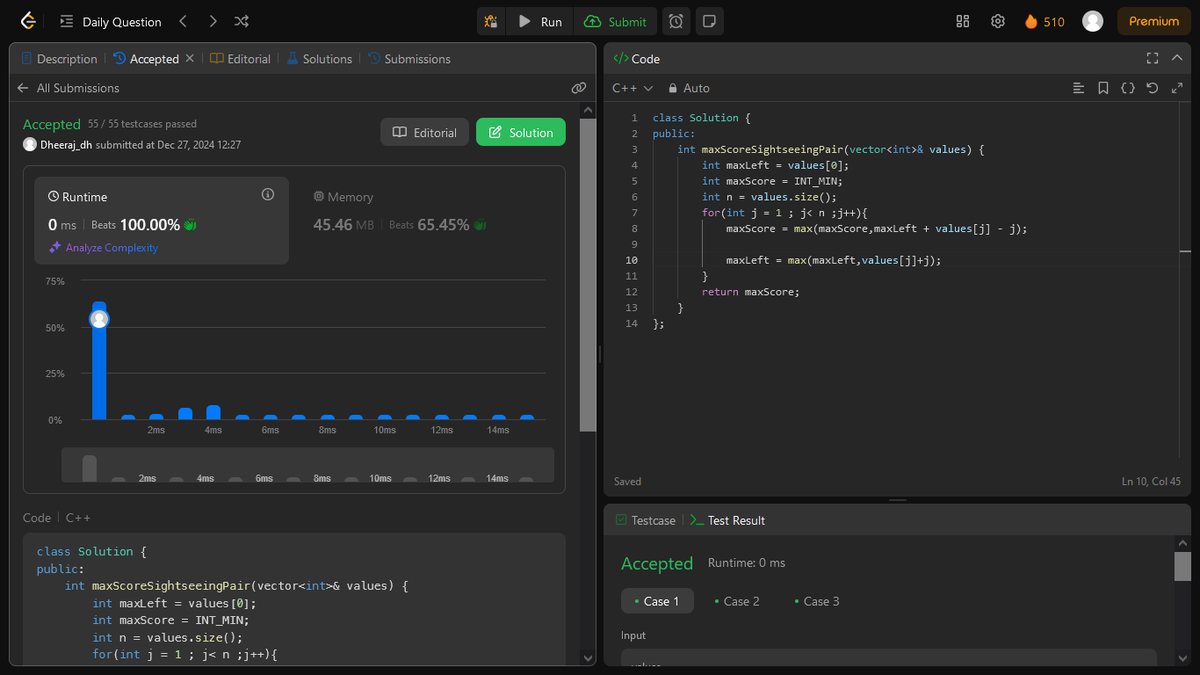Click the curly braces icon
1200x675 pixels.
[1127, 88]
